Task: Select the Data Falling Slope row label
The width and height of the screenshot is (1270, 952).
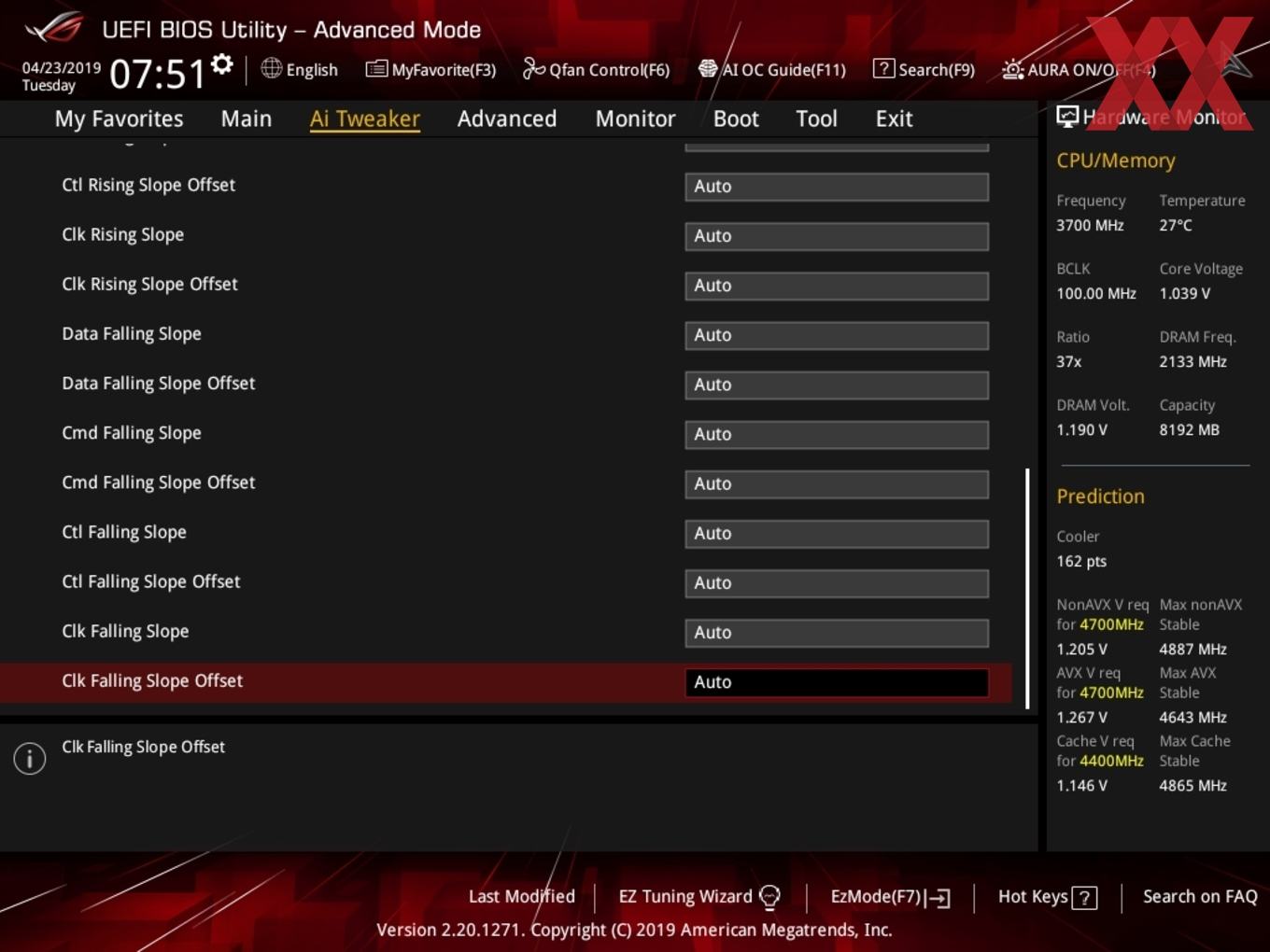Action: pos(132,333)
